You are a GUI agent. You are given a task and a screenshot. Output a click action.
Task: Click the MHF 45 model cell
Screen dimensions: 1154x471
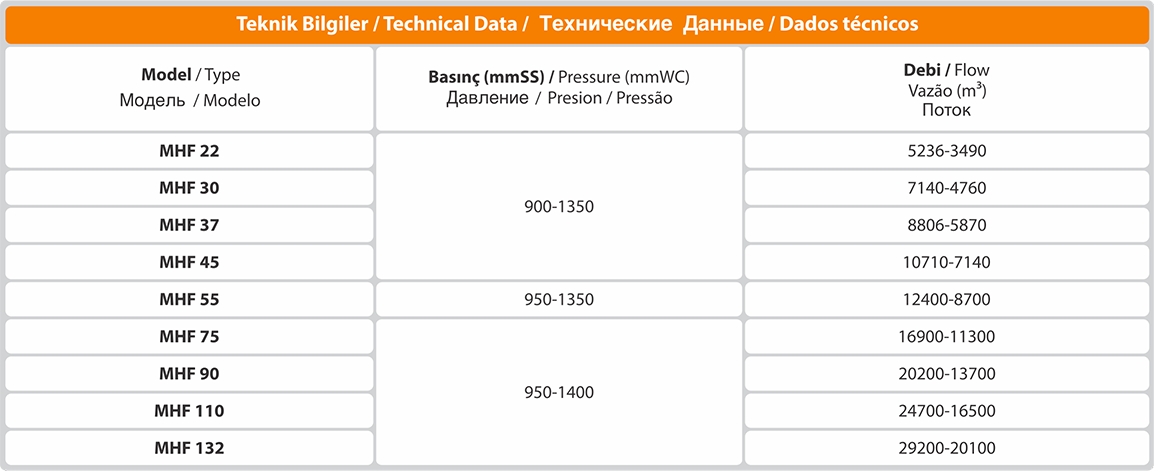[190, 262]
